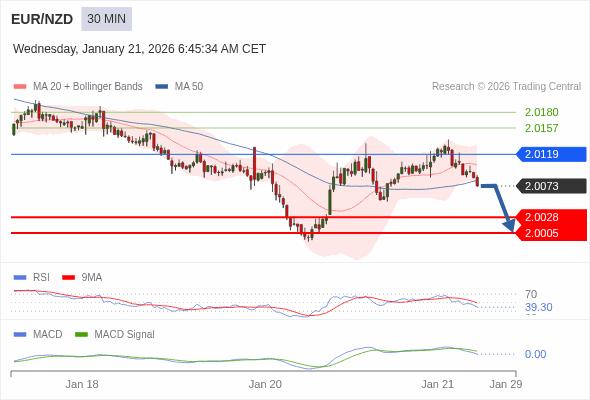
Task: Click the 9MA legend label
Action: [x=92, y=278]
